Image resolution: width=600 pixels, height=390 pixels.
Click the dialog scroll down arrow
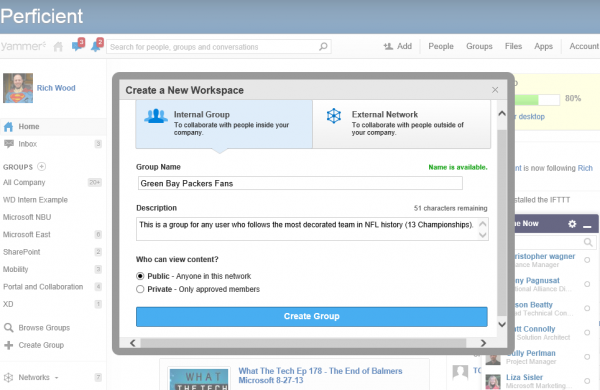(x=502, y=325)
